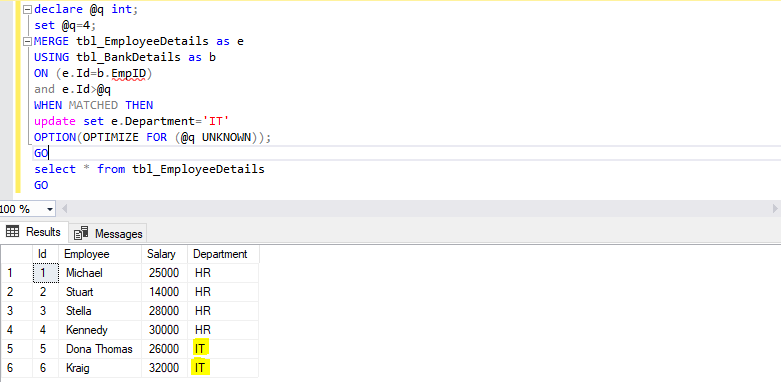Click the 'select * from tbl_EmployeeDetails' line
This screenshot has width=781, height=382.
(x=149, y=169)
